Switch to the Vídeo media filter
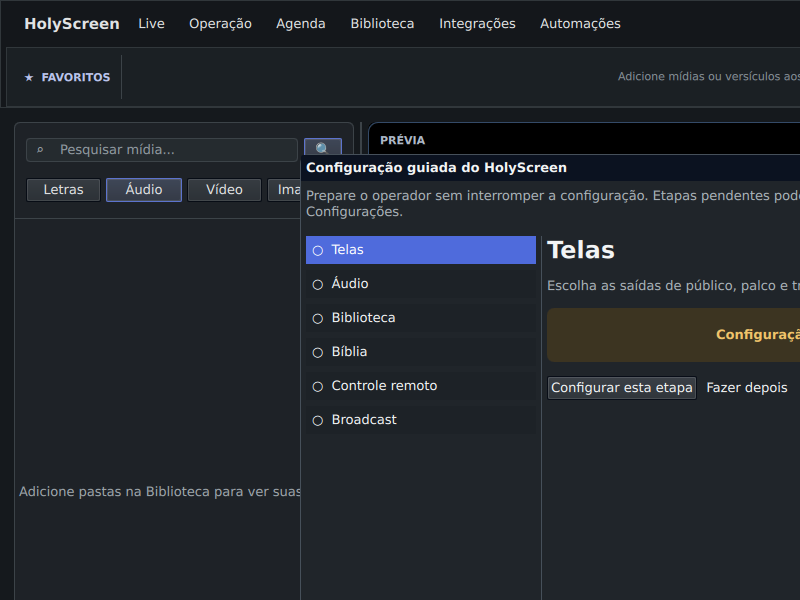This screenshot has width=800, height=600. coord(224,190)
